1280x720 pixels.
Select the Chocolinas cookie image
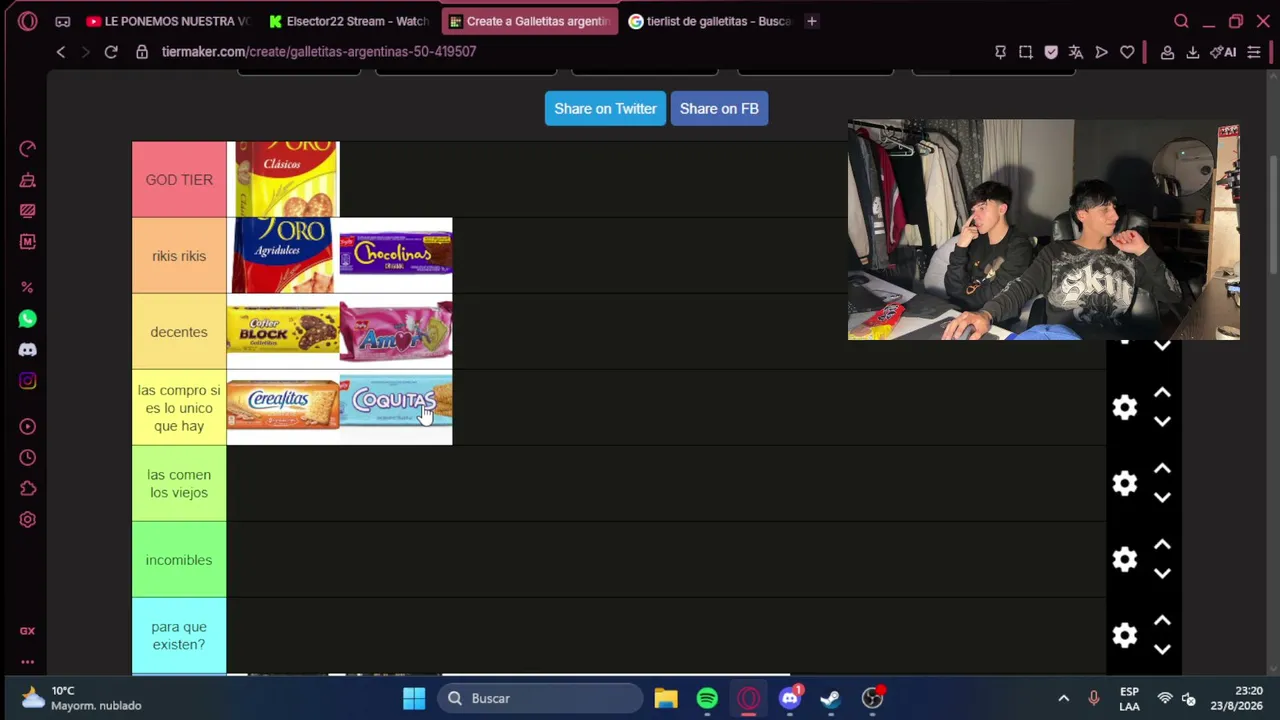(396, 256)
